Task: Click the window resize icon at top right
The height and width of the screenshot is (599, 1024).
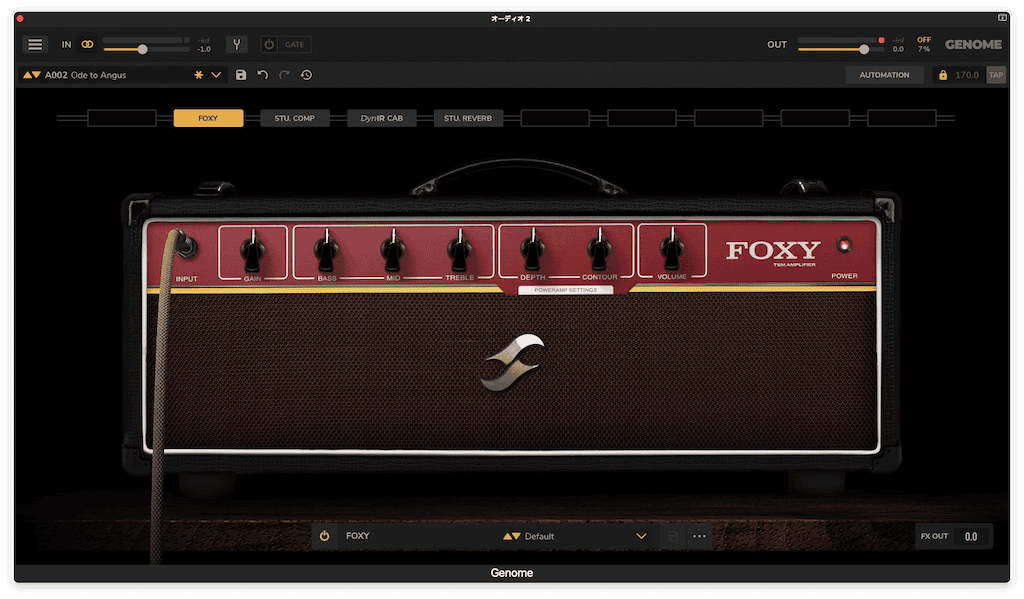Action: pos(1002,18)
